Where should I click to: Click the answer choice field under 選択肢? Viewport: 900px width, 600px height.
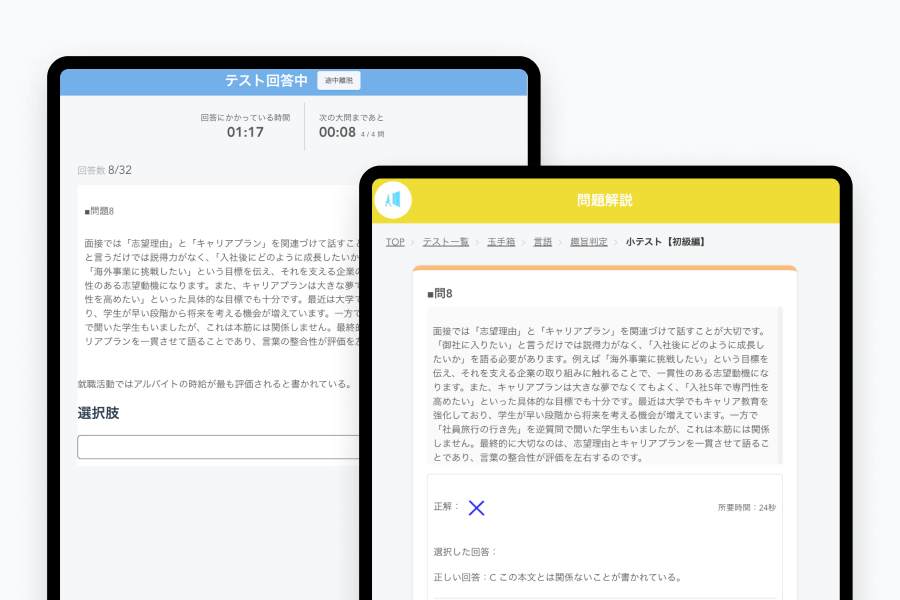[x=218, y=447]
